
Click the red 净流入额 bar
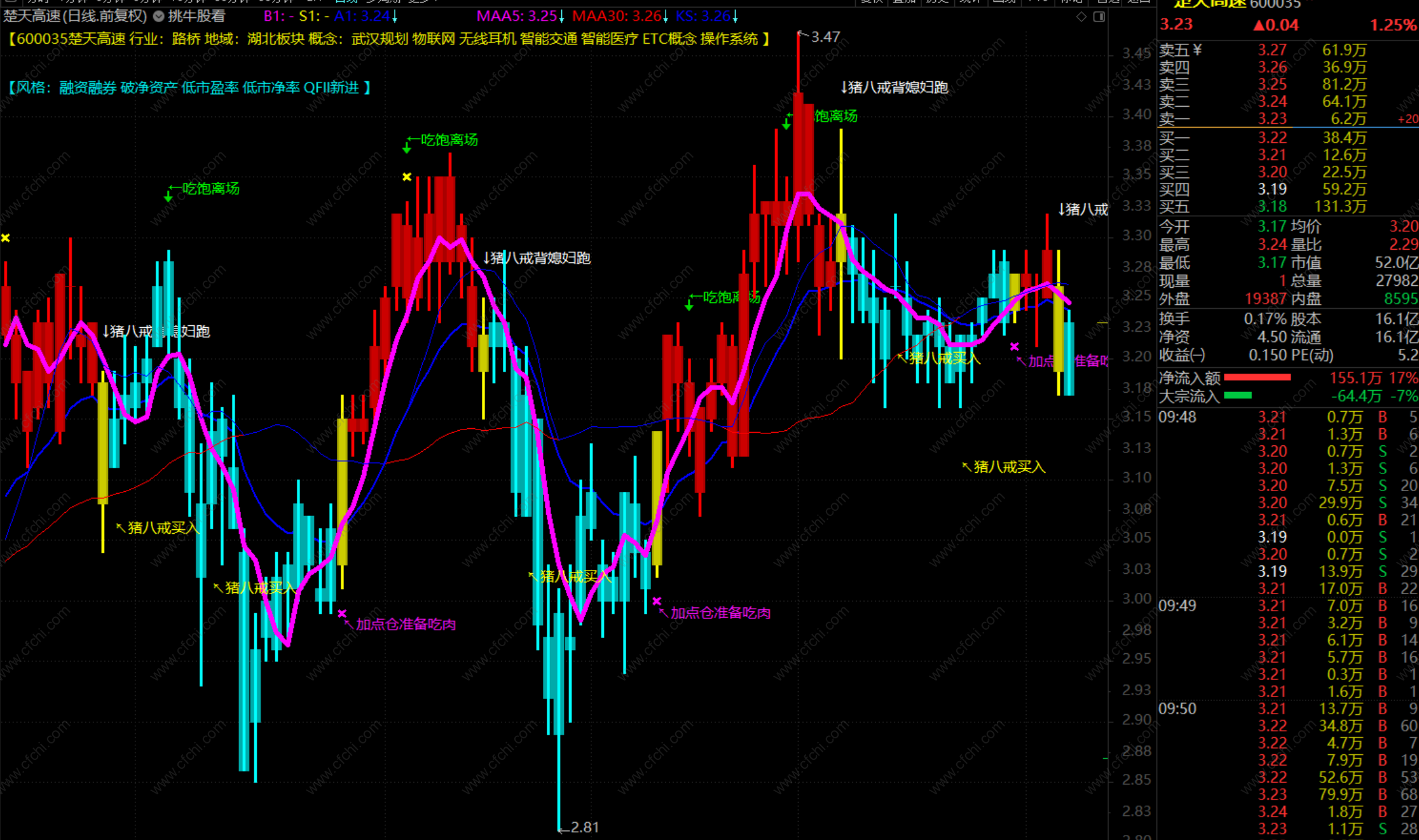click(x=1257, y=377)
